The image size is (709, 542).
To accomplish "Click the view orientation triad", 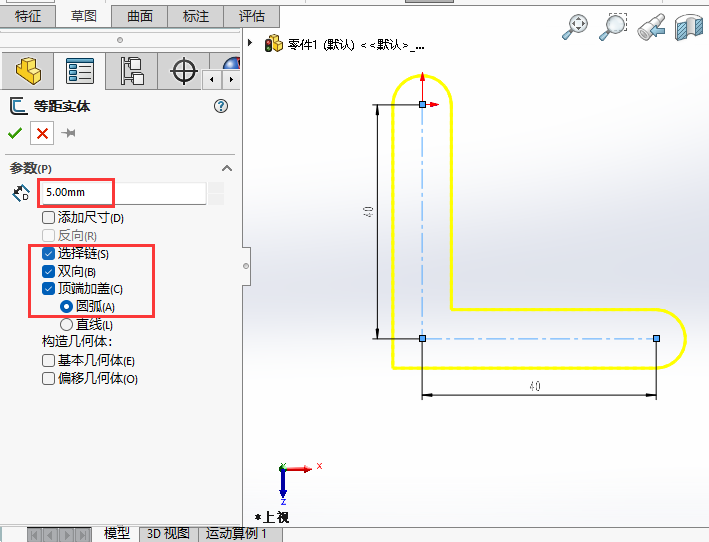I will 298,483.
